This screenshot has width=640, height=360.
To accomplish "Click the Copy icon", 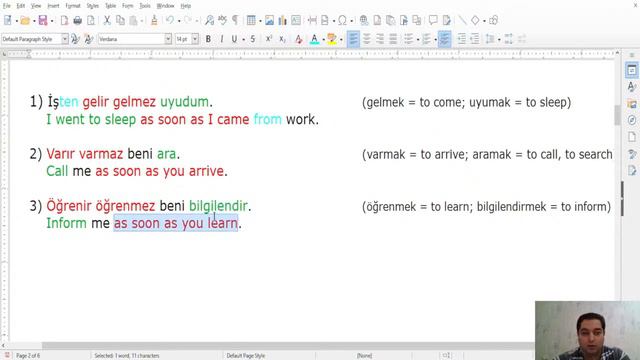I will pyautogui.click(x=120, y=20).
